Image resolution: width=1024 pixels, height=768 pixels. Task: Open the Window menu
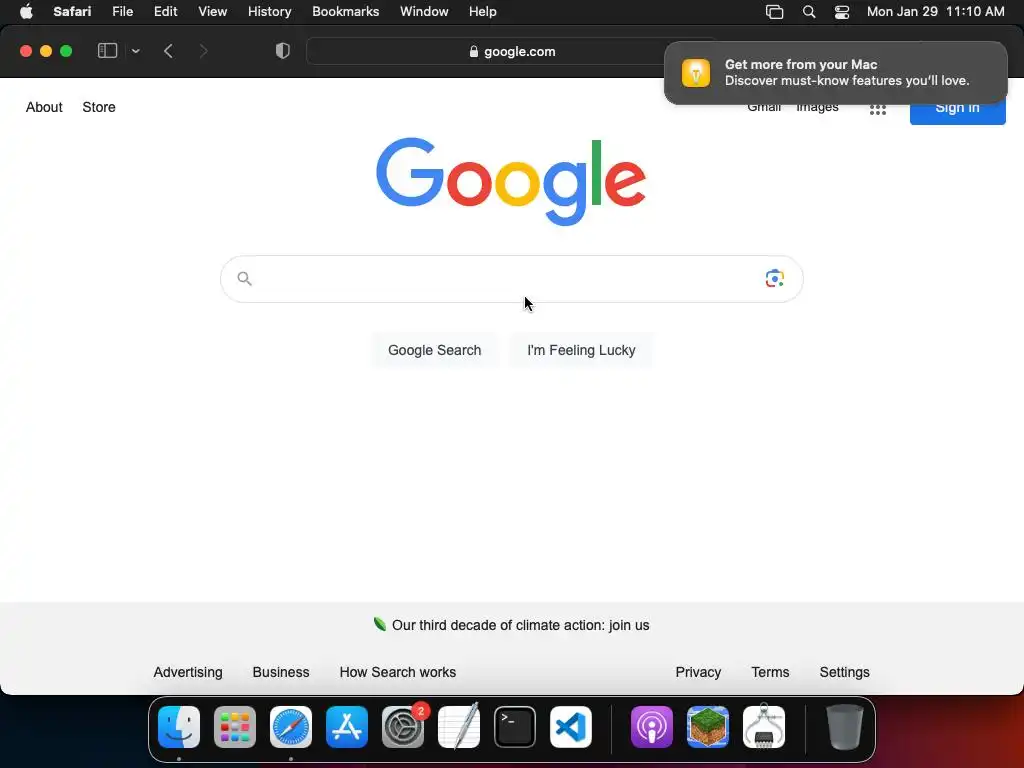pyautogui.click(x=424, y=12)
